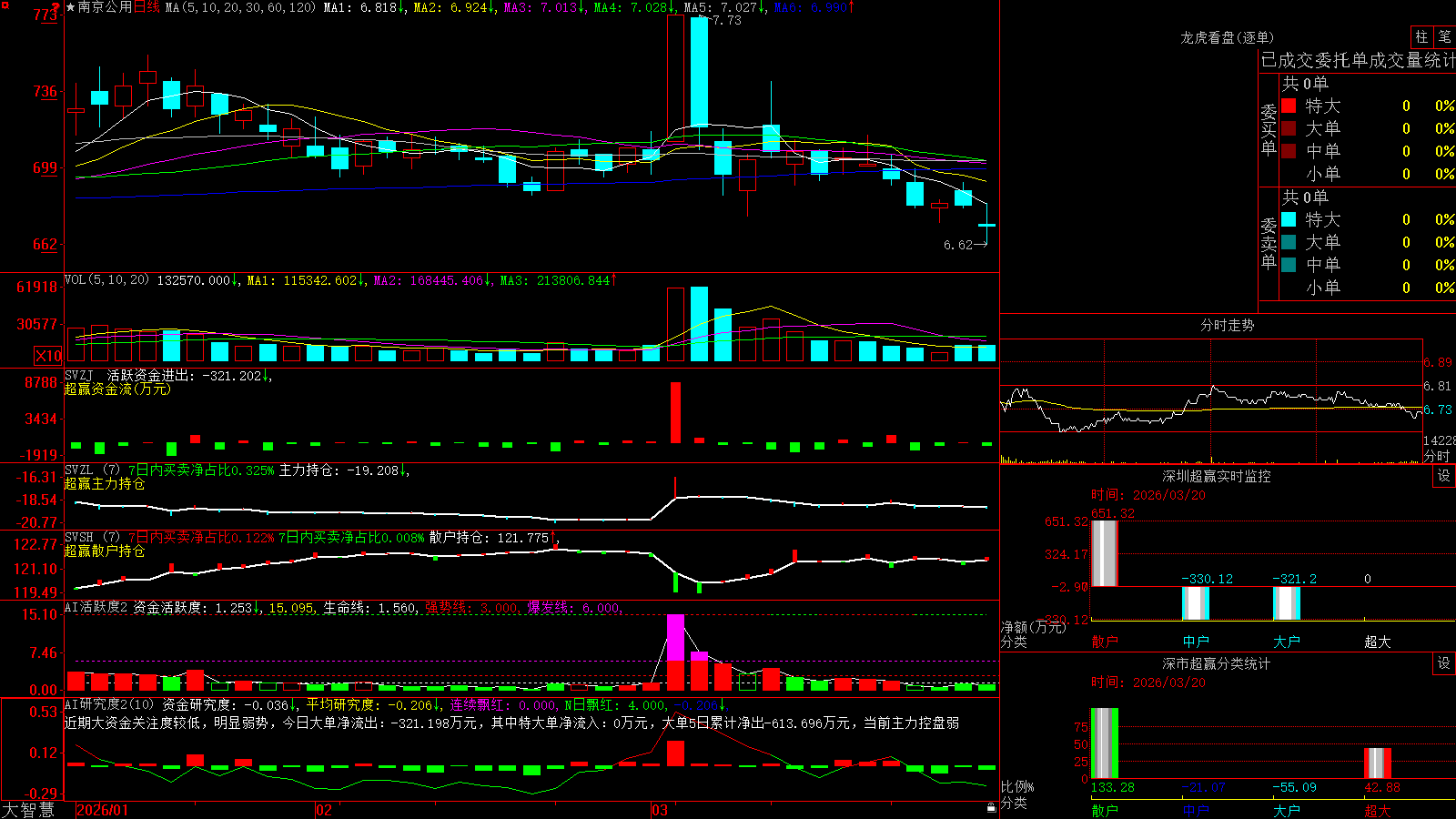Click the AI活跃度2 indicator label
The height and width of the screenshot is (819, 1456).
pos(96,607)
